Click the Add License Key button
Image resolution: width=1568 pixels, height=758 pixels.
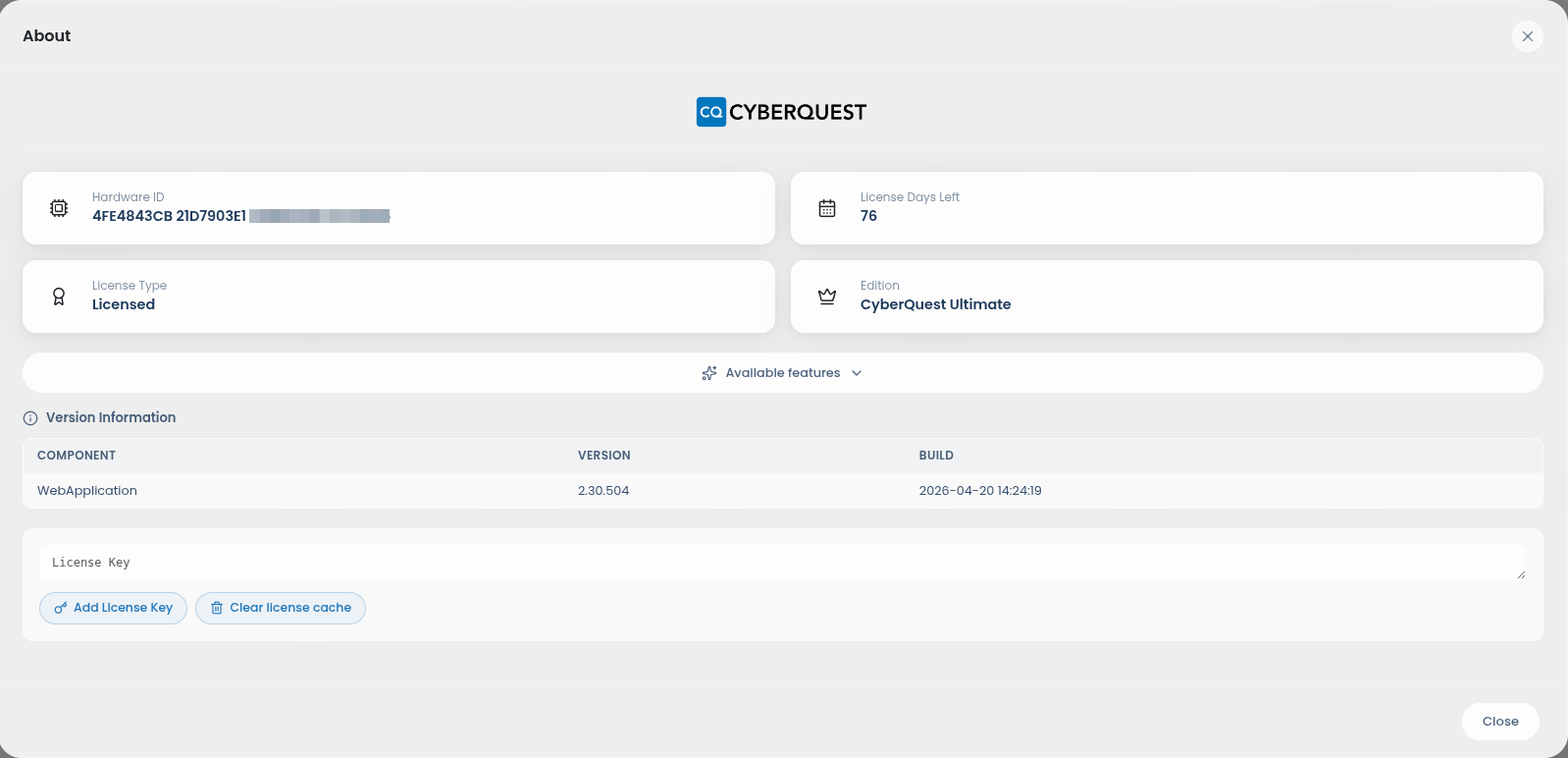point(113,608)
